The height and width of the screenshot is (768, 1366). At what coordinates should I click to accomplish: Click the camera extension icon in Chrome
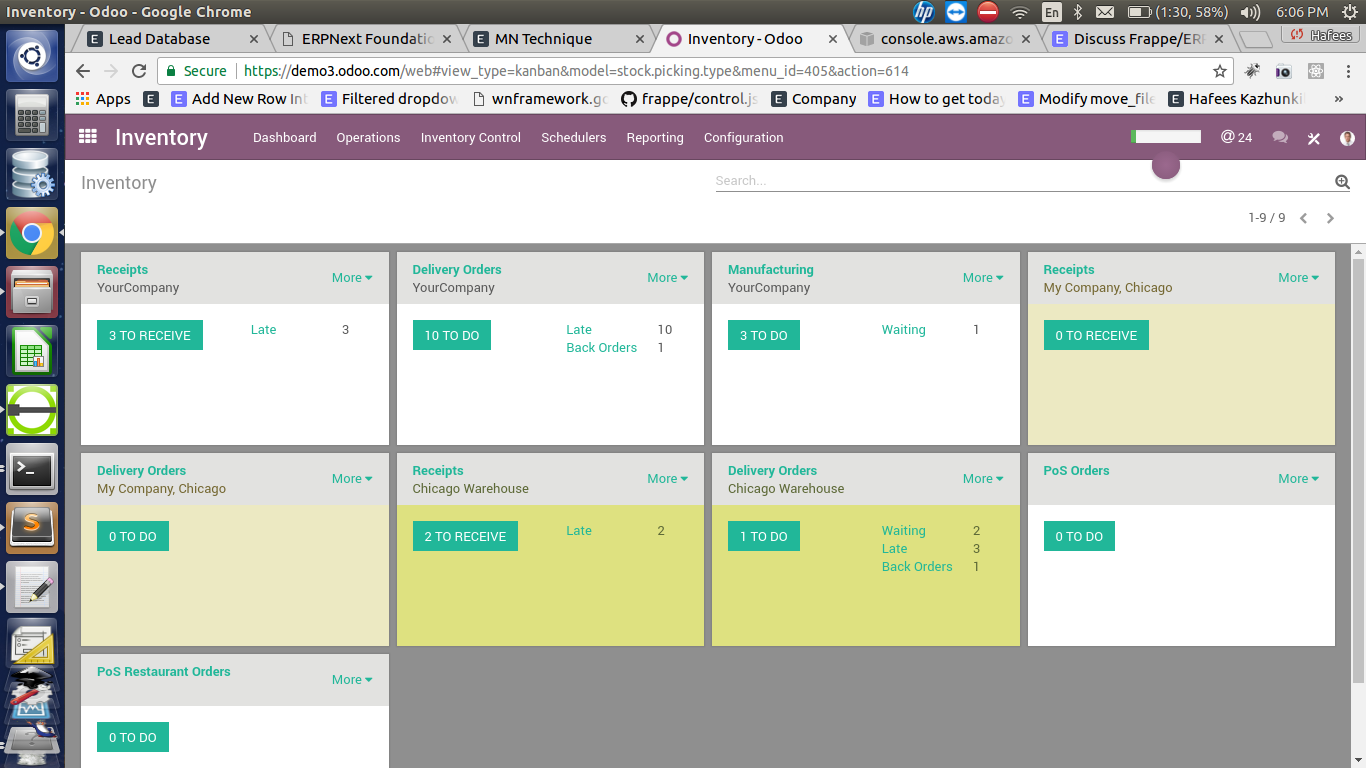point(1283,71)
